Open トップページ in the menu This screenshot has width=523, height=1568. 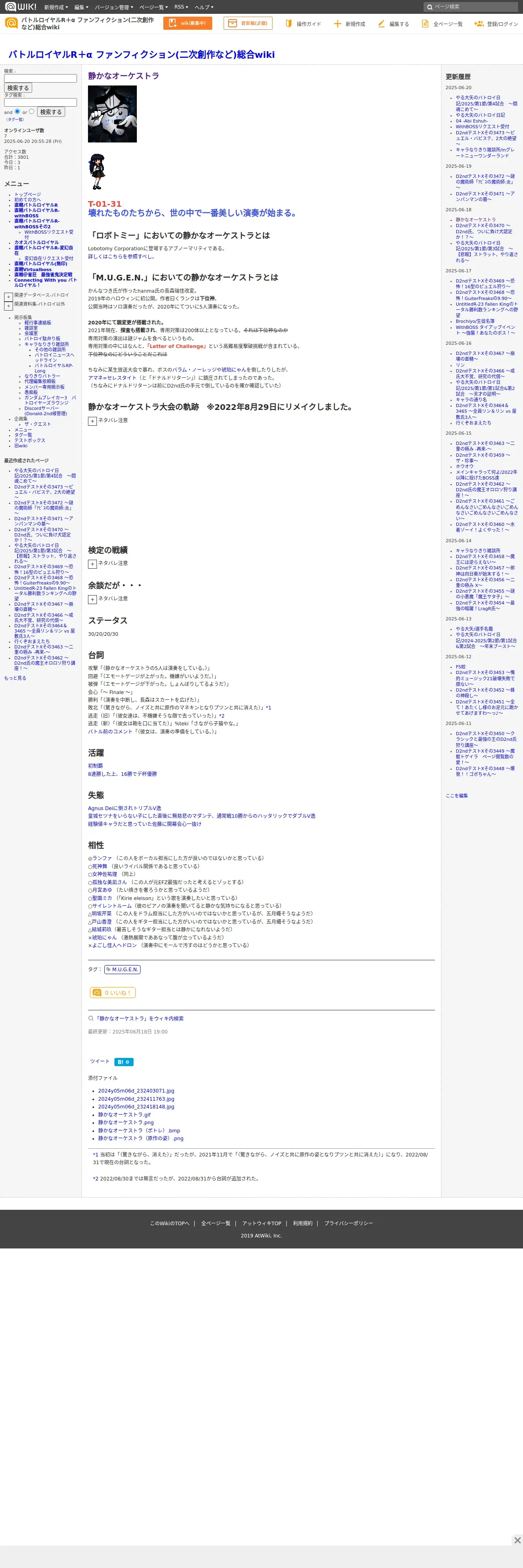[x=27, y=195]
